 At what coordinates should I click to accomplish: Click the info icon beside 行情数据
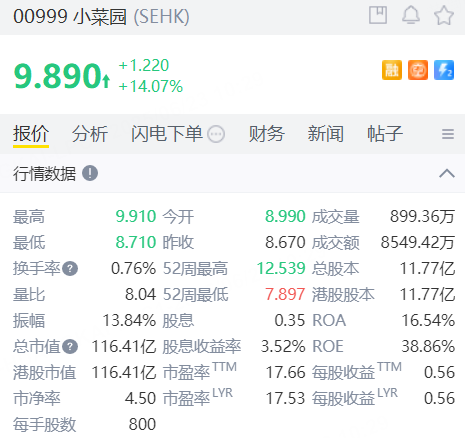click(x=90, y=173)
